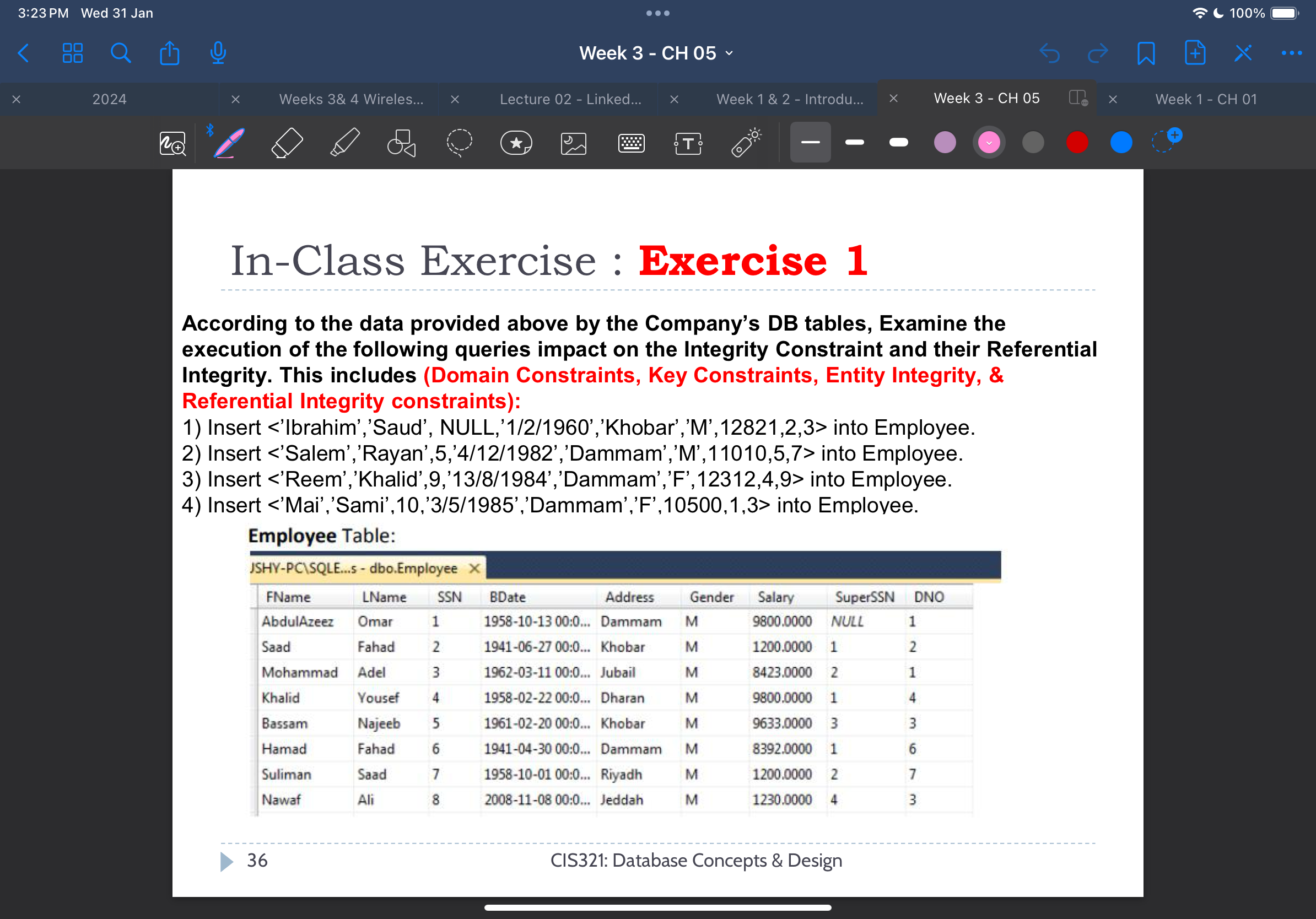
Task: Select the Text tool
Action: coord(688,143)
